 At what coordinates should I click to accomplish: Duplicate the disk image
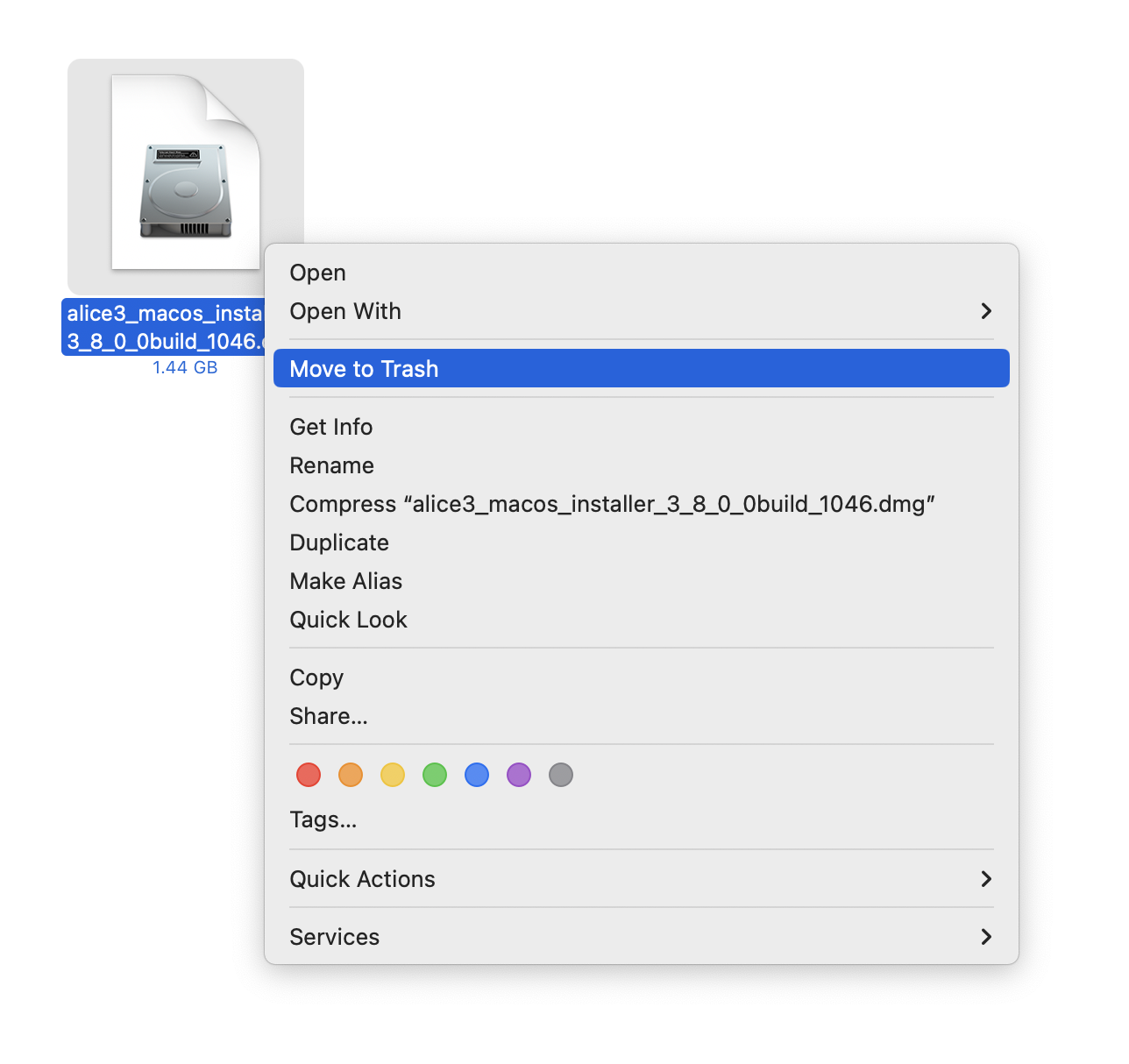[x=339, y=543]
